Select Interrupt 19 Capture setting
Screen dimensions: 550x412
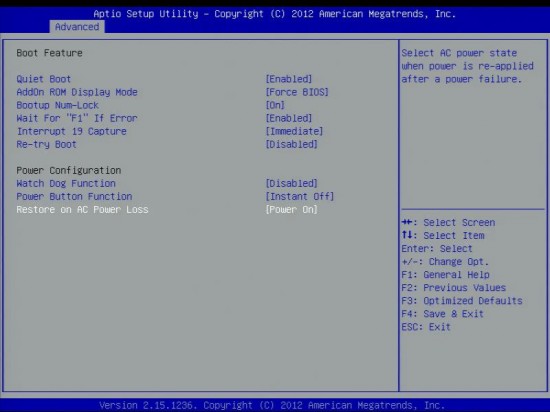point(72,131)
